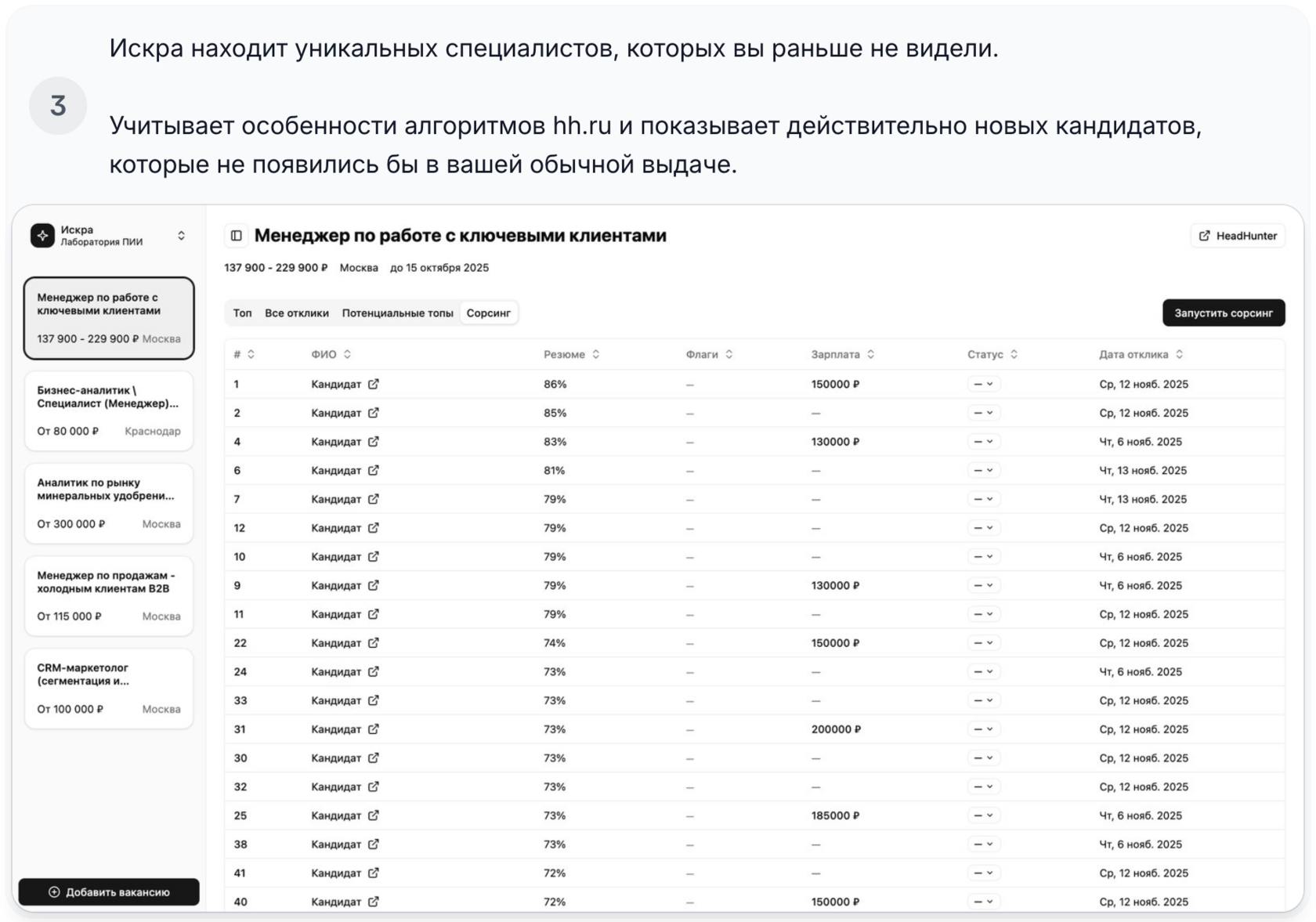The image size is (1316, 922).
Task: Select the Сорсинг tab
Action: tap(489, 313)
